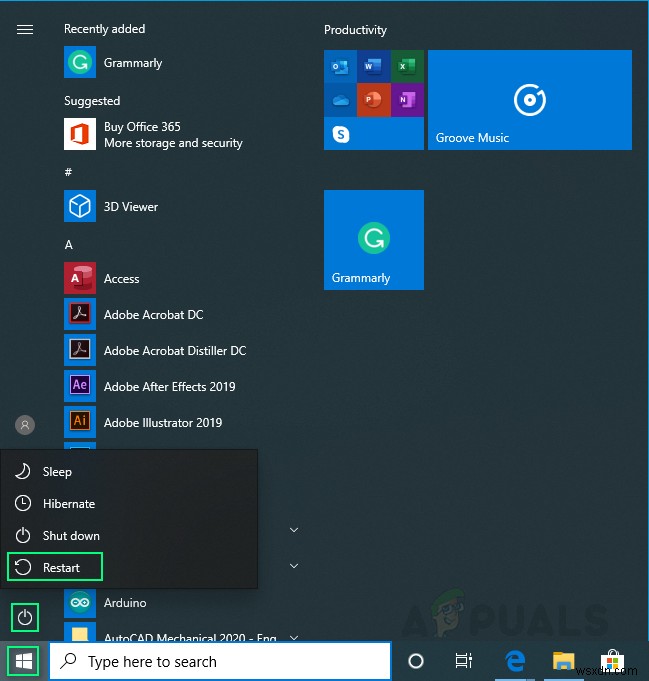Screen dimensions: 649x681
Task: Choose Hibernate in the power menu
Action: (129, 504)
